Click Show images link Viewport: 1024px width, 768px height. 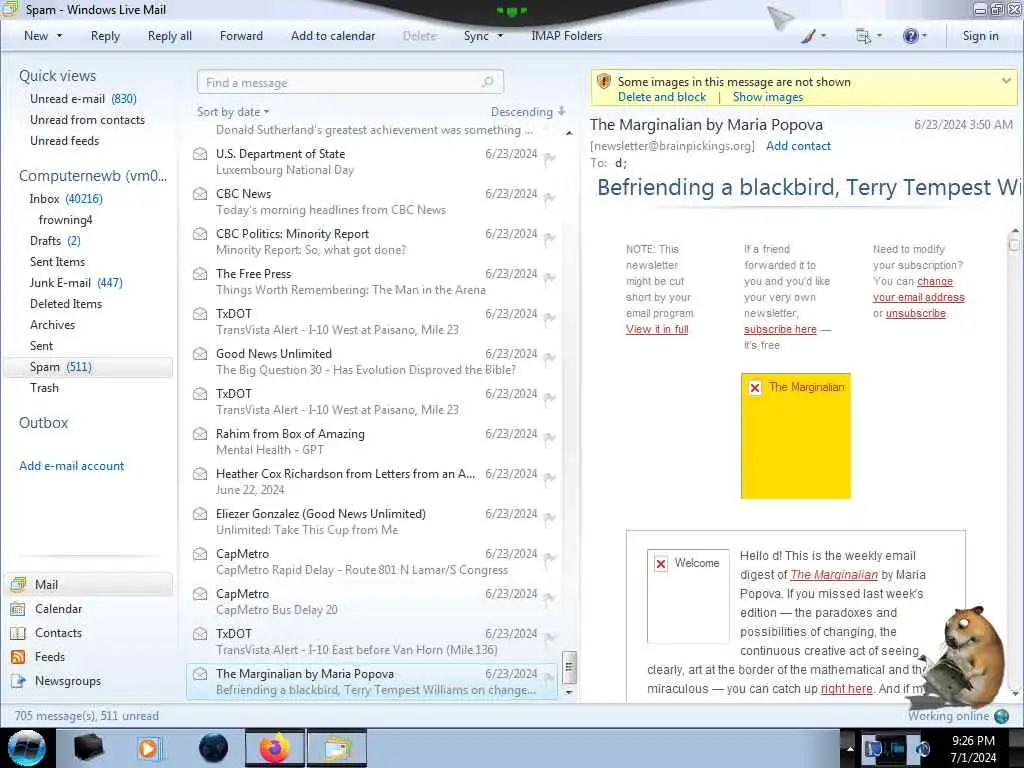coord(767,97)
